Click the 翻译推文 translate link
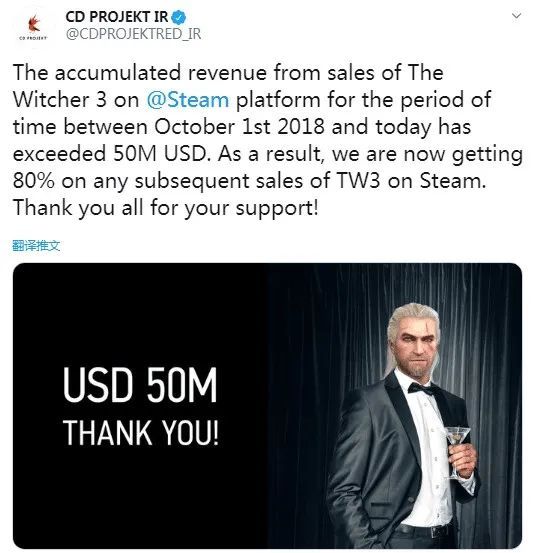Screen dimensions: 534x553 (x=36, y=245)
